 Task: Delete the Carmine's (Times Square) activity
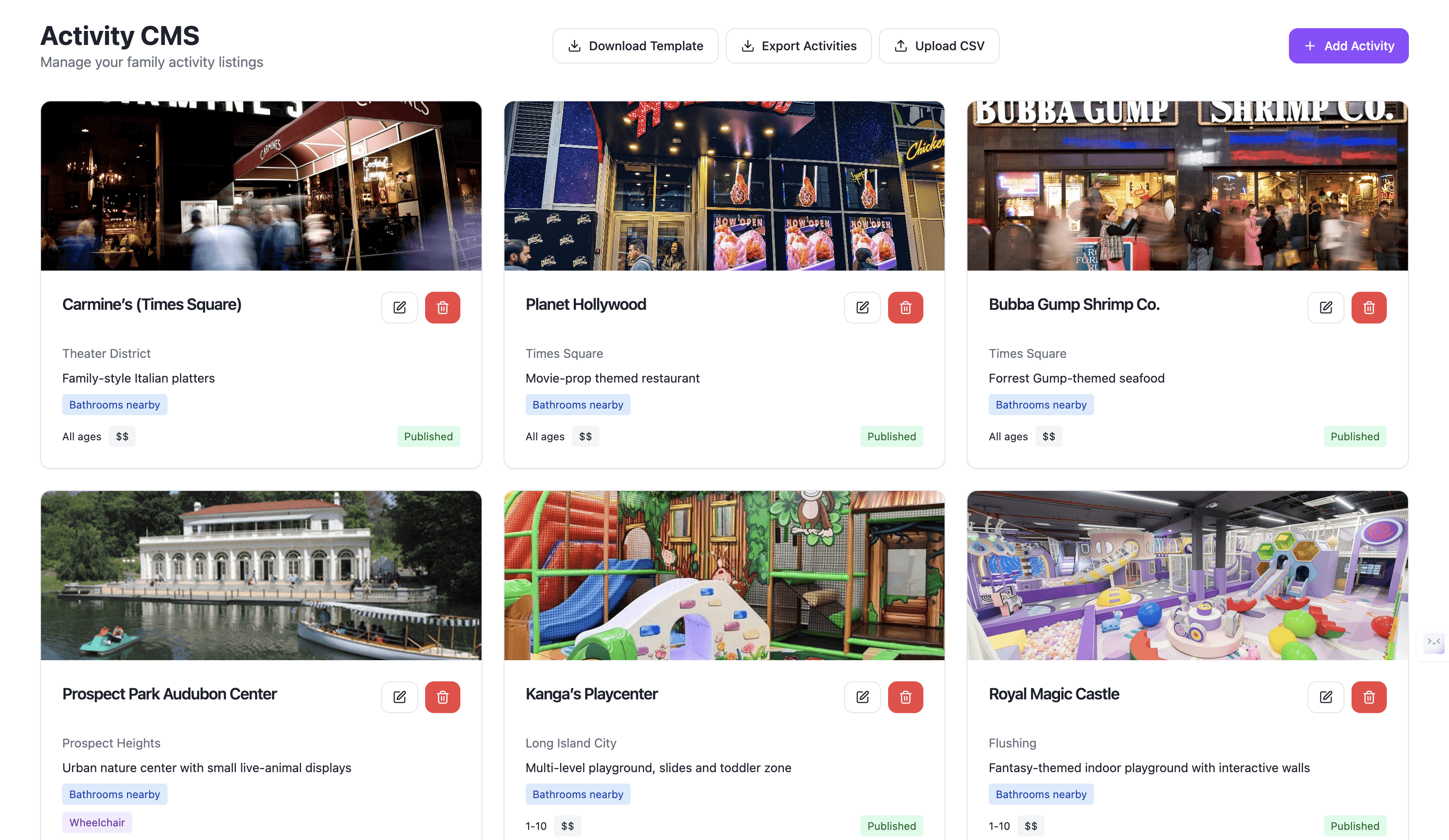coord(442,307)
